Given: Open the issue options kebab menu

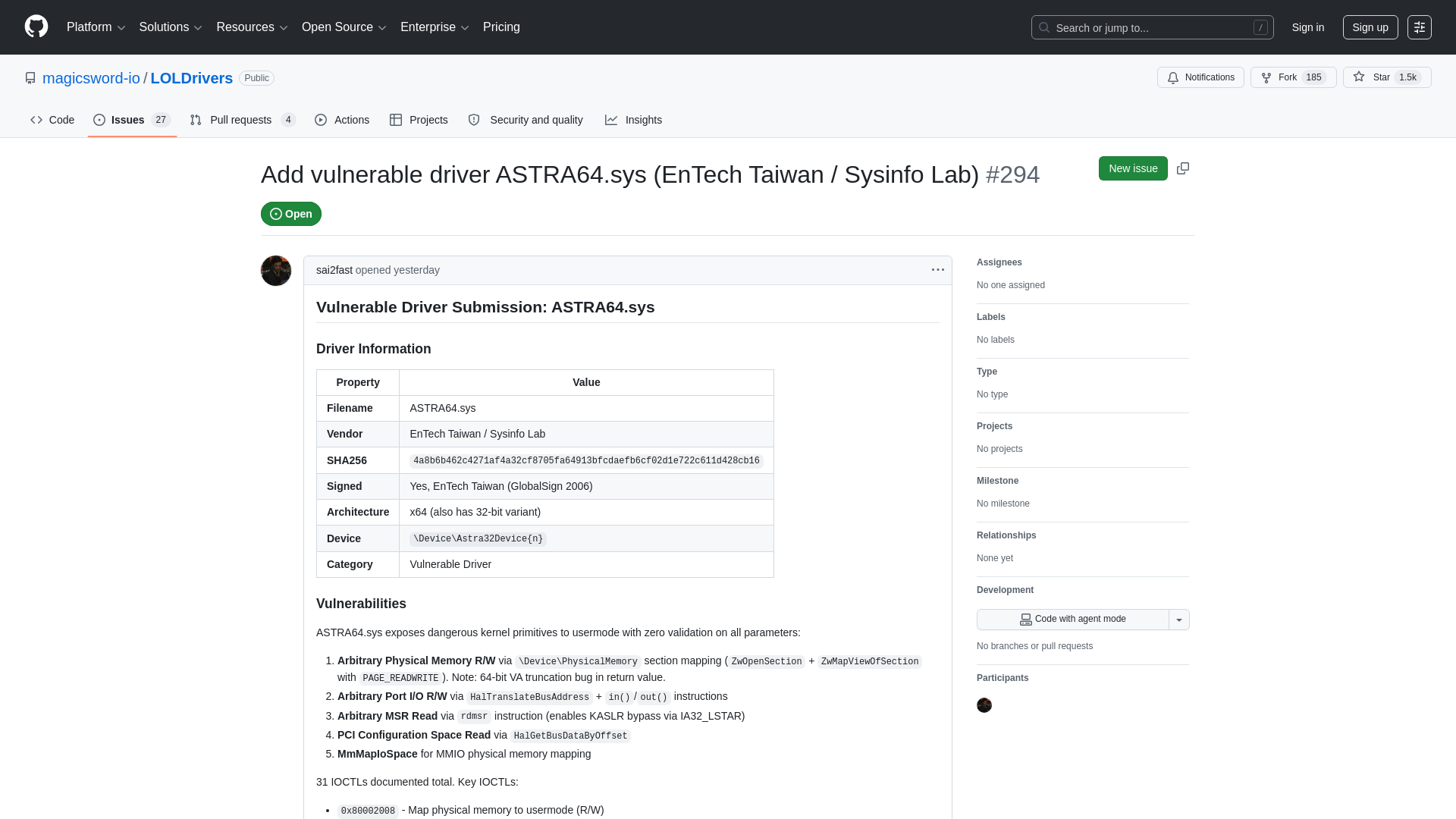Looking at the screenshot, I should (x=937, y=270).
